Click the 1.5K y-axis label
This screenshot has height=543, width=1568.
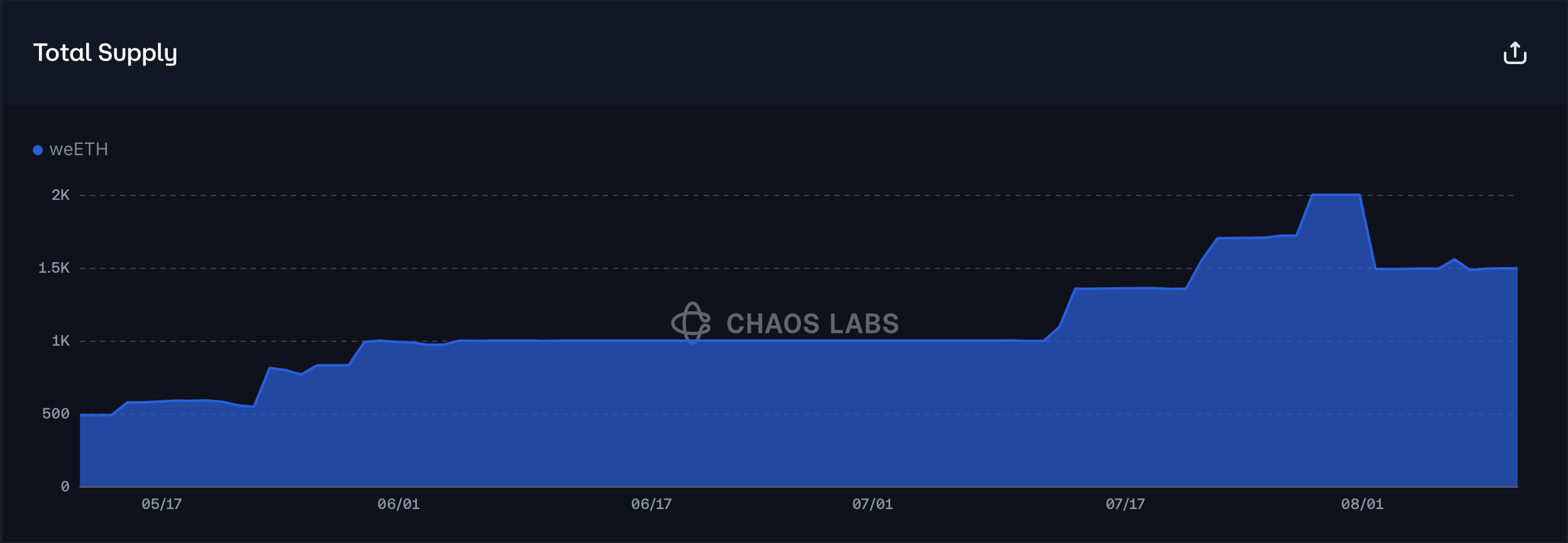(54, 268)
